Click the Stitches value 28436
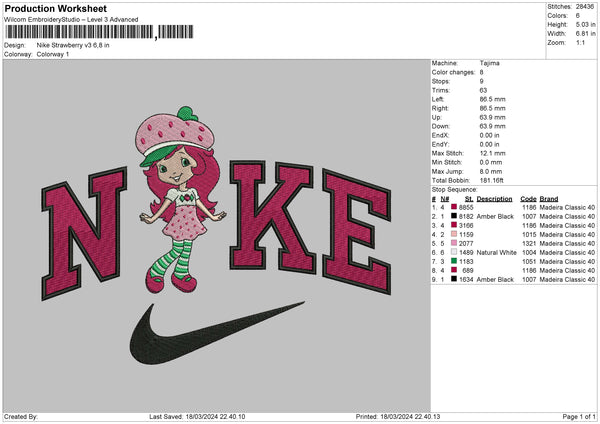 585,7
